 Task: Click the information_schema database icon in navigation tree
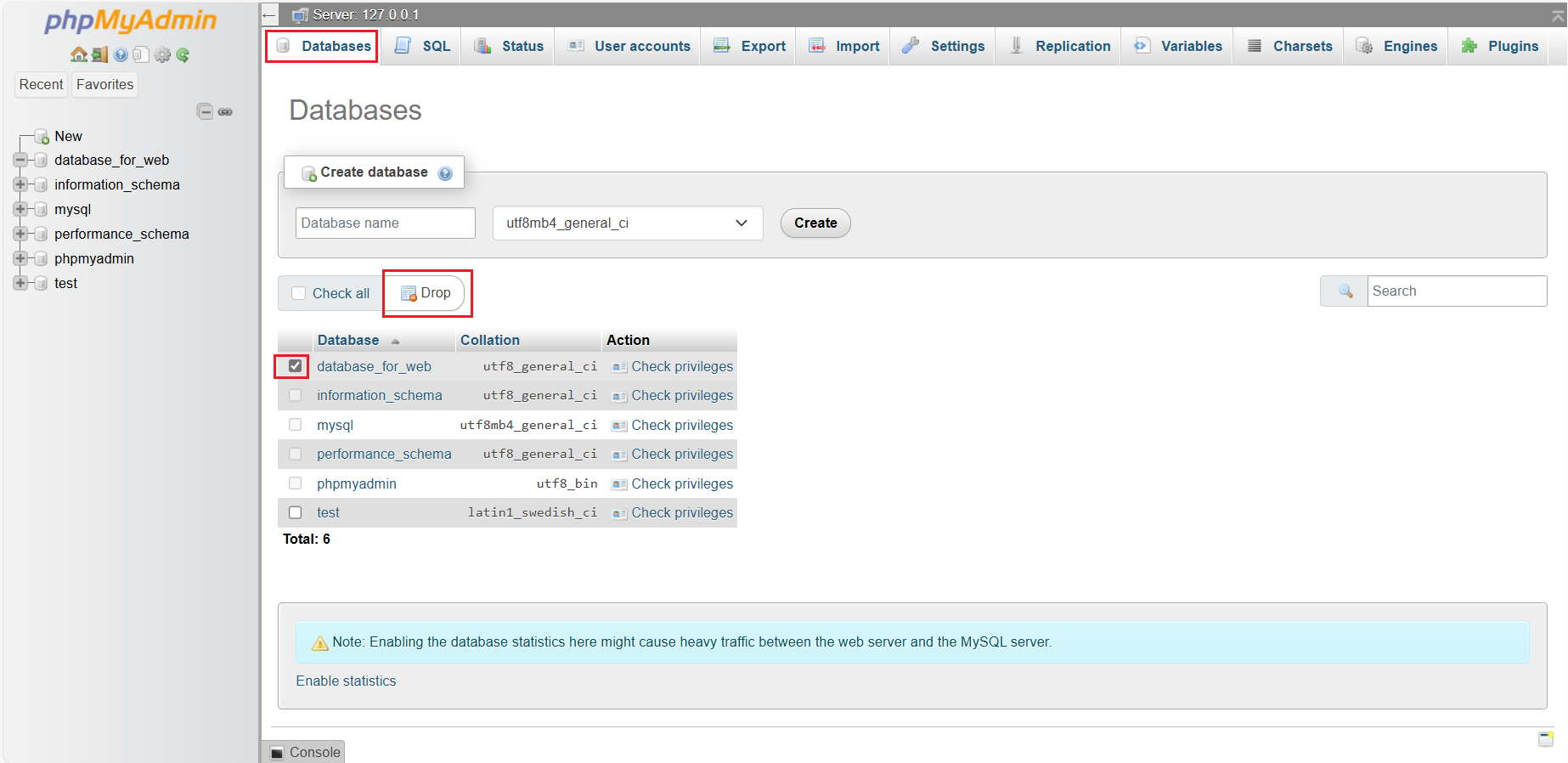click(x=40, y=184)
